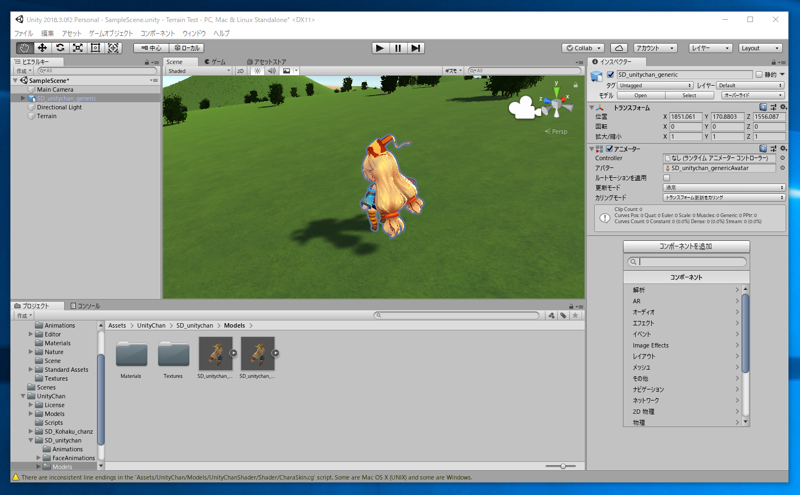Open the Collab dropdown
The width and height of the screenshot is (800, 495).
point(583,48)
